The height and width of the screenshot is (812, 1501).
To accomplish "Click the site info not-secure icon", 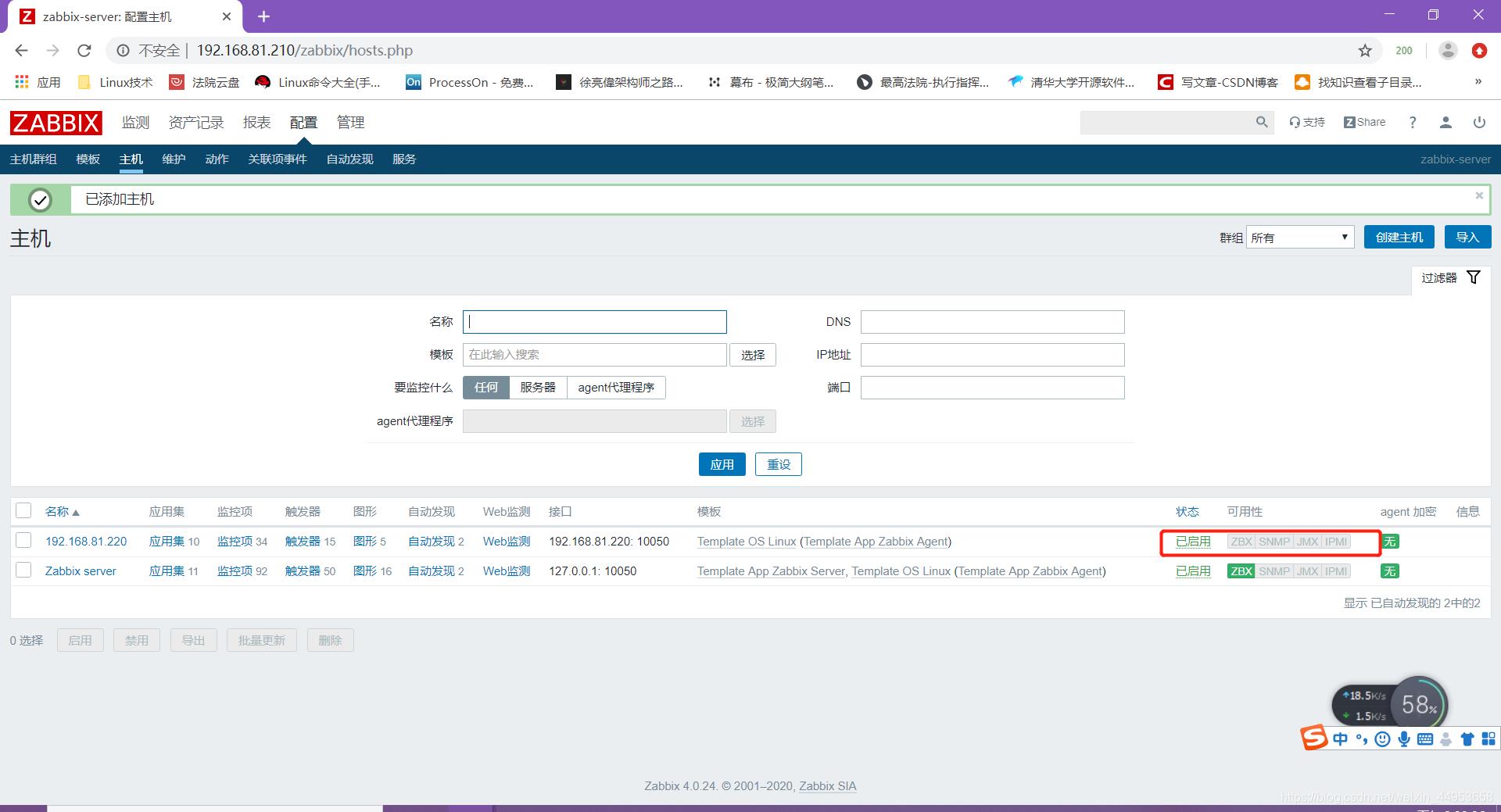I will point(123,50).
